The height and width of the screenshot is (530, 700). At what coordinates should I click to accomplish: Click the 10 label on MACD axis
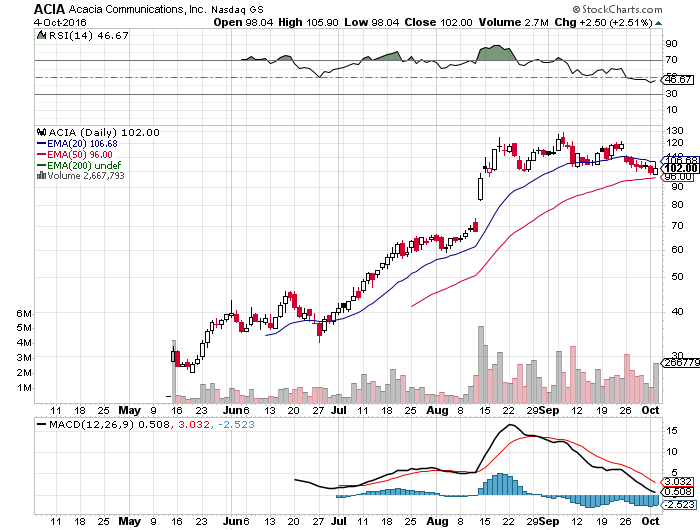671,452
